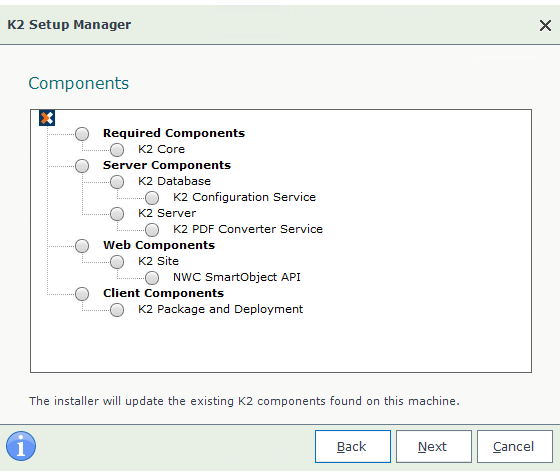Viewport: 560px width, 471px height.
Task: Open the blue information icon
Action: tap(21, 446)
